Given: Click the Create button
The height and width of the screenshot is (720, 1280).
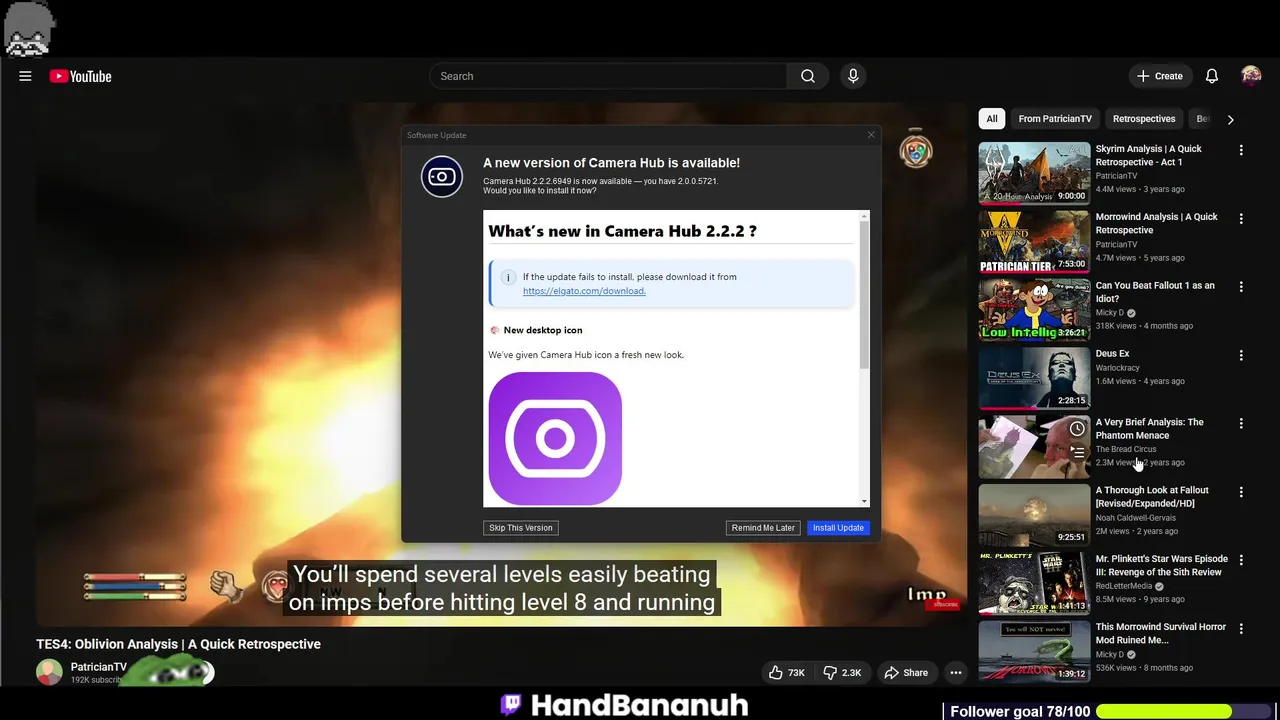Looking at the screenshot, I should point(1160,76).
